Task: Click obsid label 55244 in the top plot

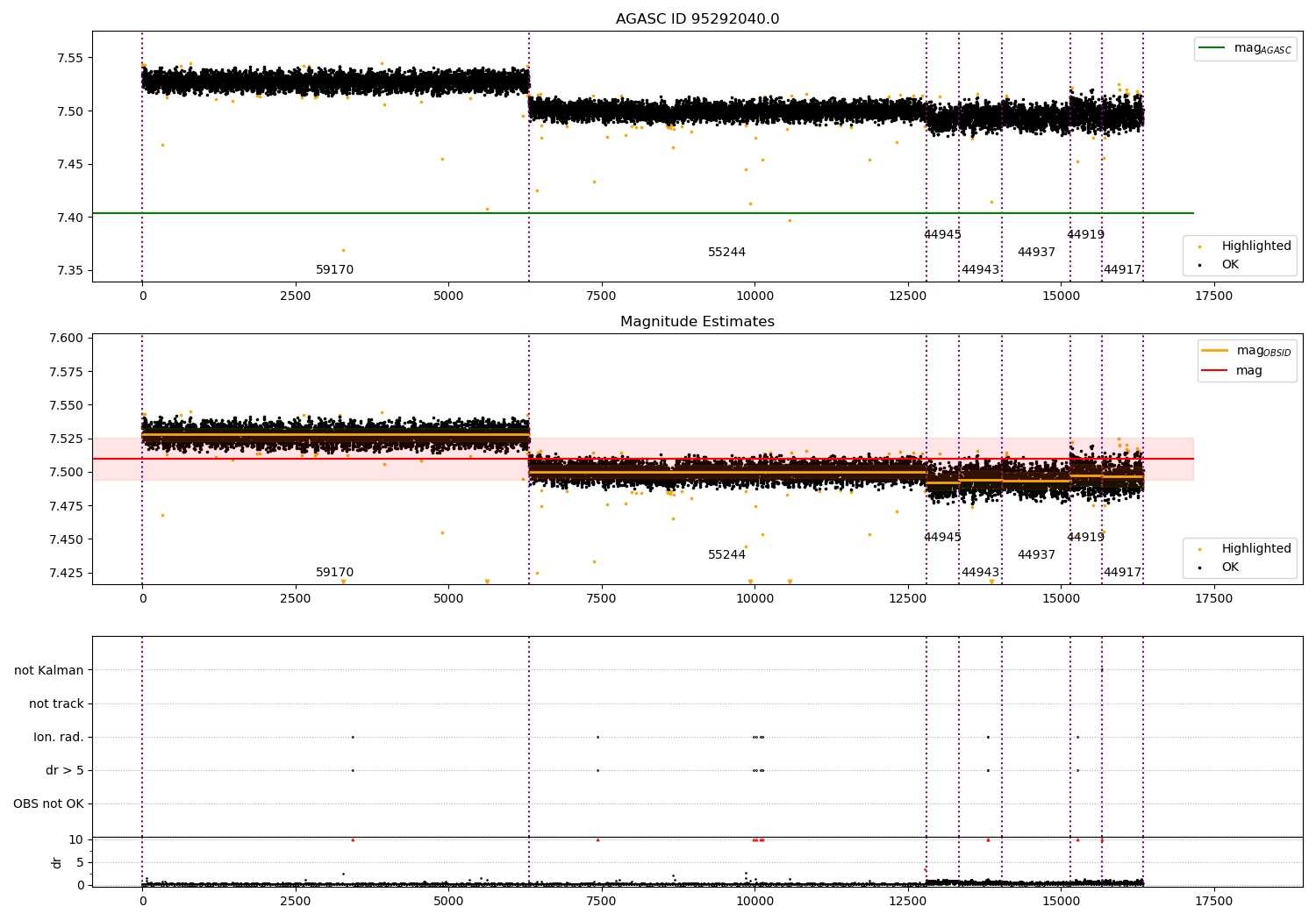Action: pyautogui.click(x=727, y=252)
